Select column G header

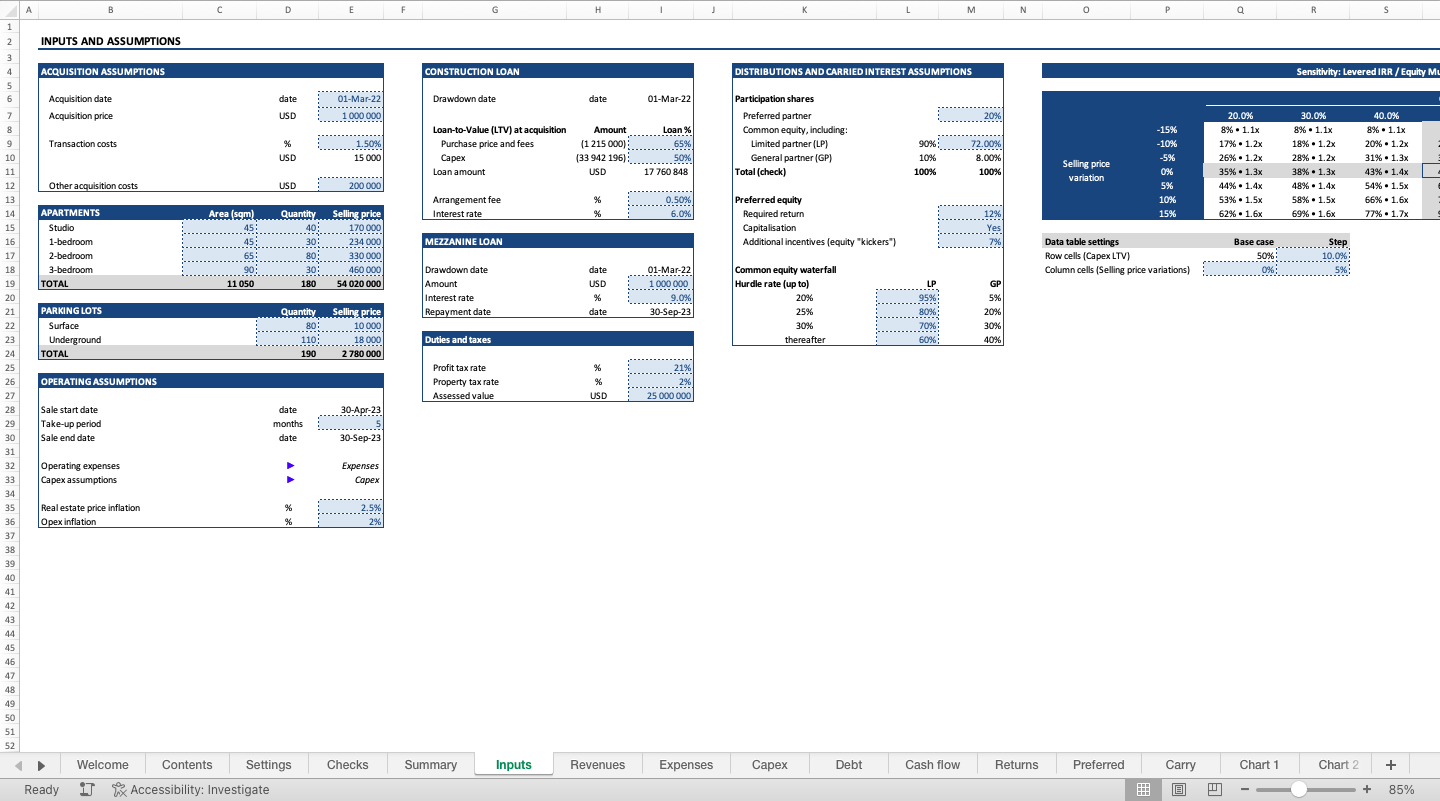pyautogui.click(x=495, y=10)
